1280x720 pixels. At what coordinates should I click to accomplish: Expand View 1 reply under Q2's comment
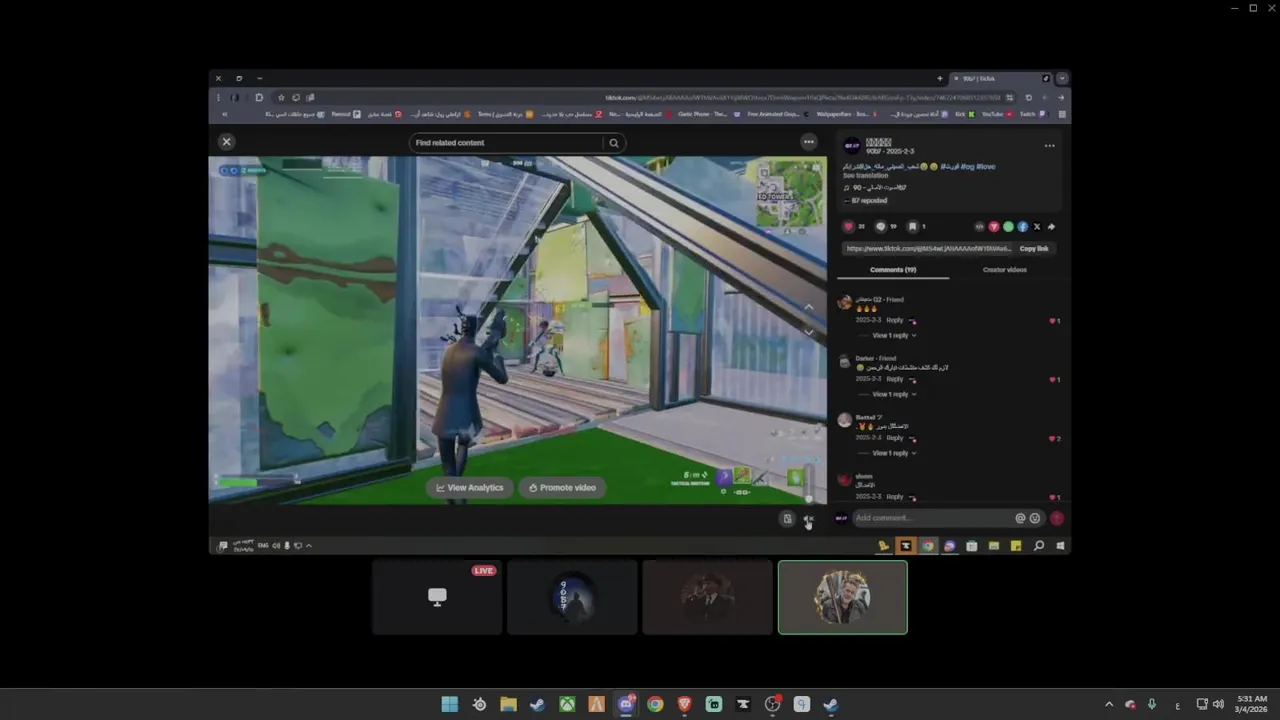coord(893,336)
